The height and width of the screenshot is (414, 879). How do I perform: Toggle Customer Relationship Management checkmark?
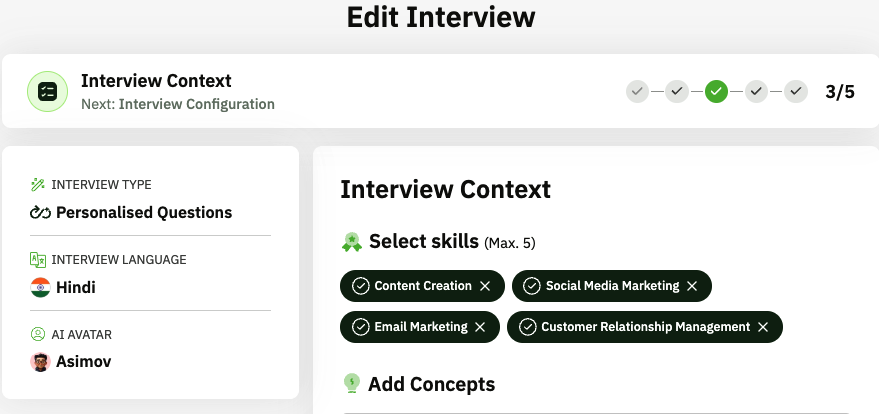pyautogui.click(x=528, y=327)
